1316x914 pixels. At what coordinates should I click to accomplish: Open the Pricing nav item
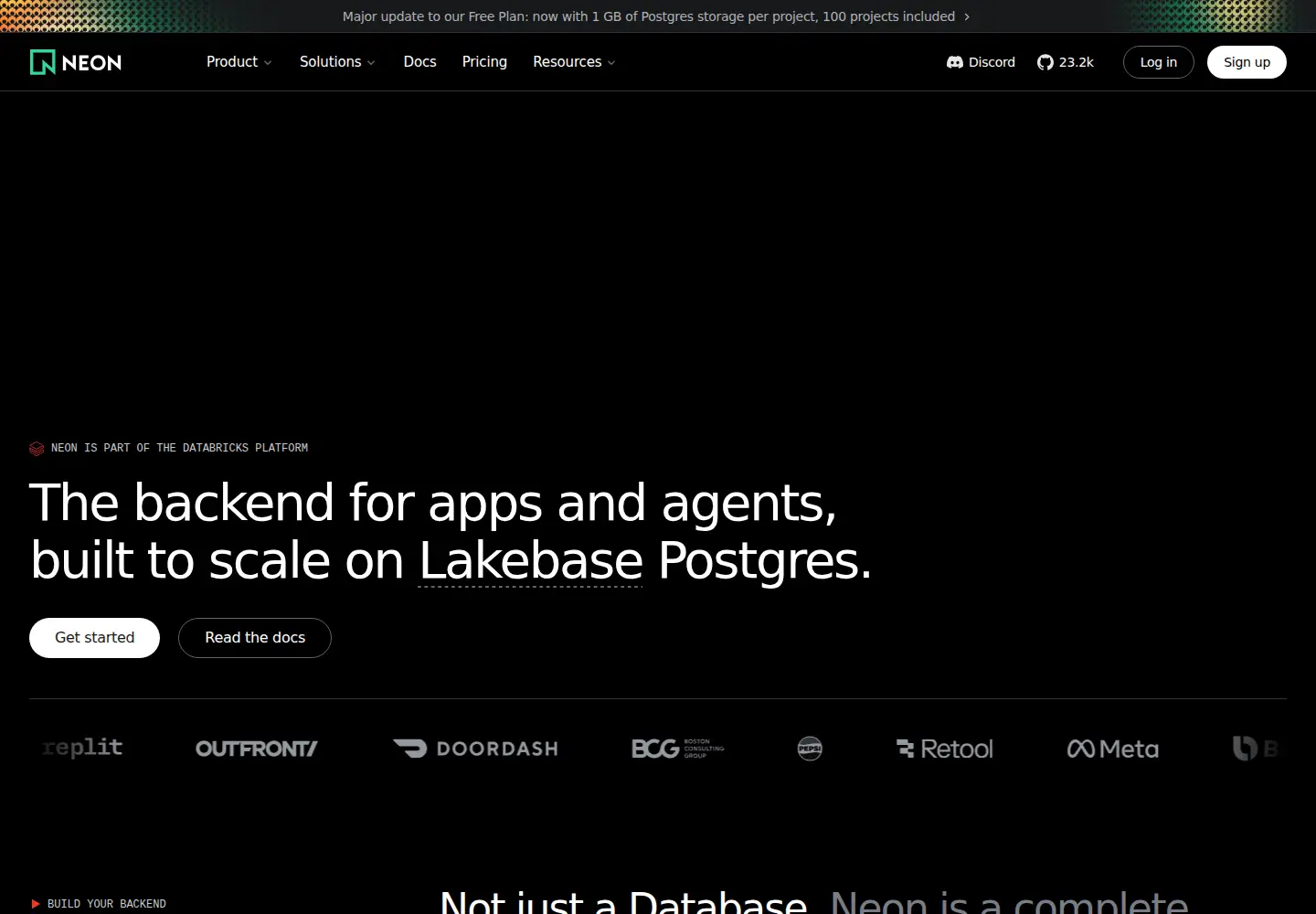(x=484, y=62)
